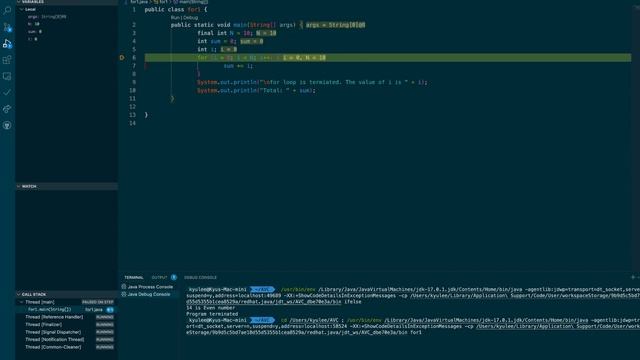Open the Run and Debug view
The image size is (640, 360).
tap(7, 44)
